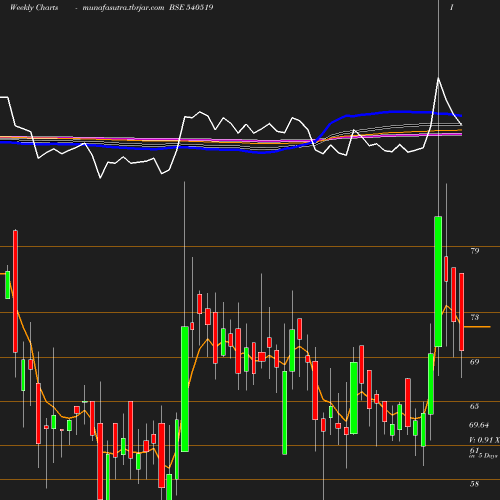This screenshot has width=500, height=500.
Task: Click the munafasutra.tbrjar.com watermark link text
Action: [x=123, y=7]
